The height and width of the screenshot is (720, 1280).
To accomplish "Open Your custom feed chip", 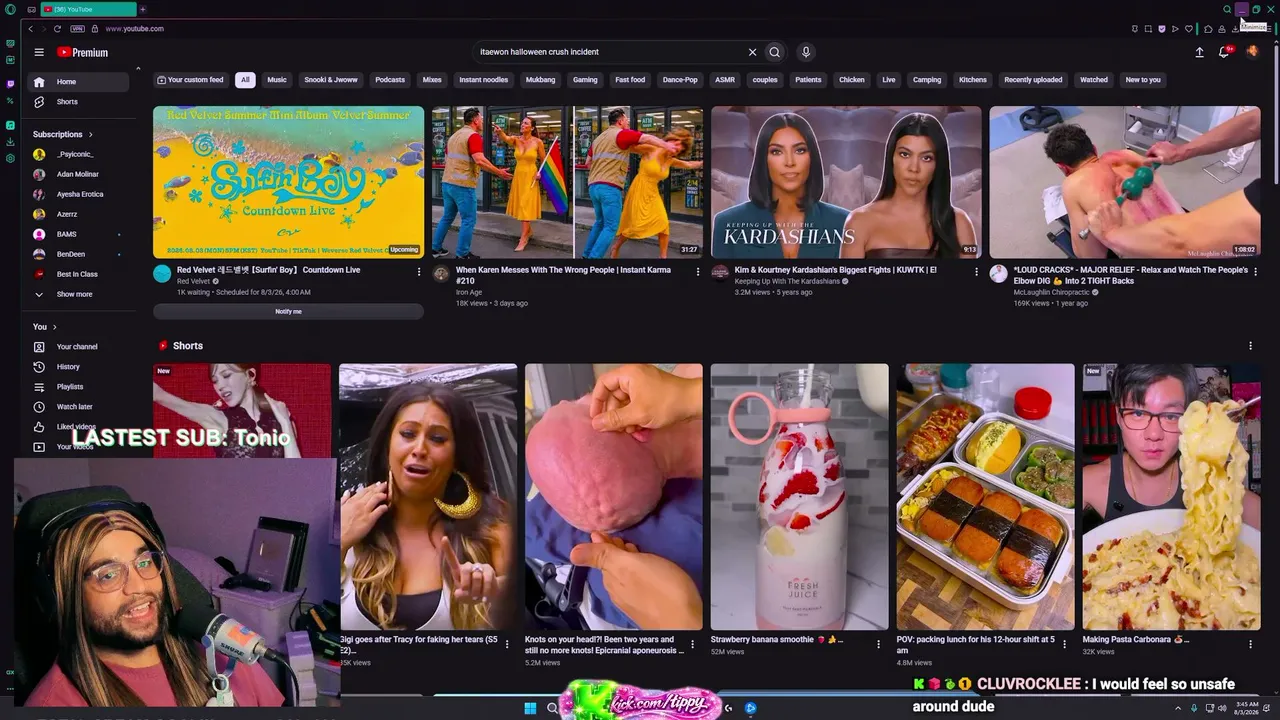I will (x=190, y=80).
